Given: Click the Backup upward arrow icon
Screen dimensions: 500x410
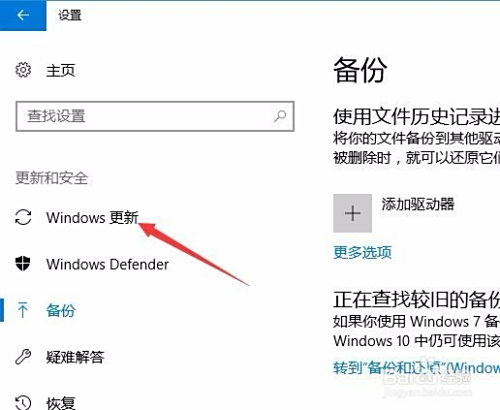Looking at the screenshot, I should 23,310.
